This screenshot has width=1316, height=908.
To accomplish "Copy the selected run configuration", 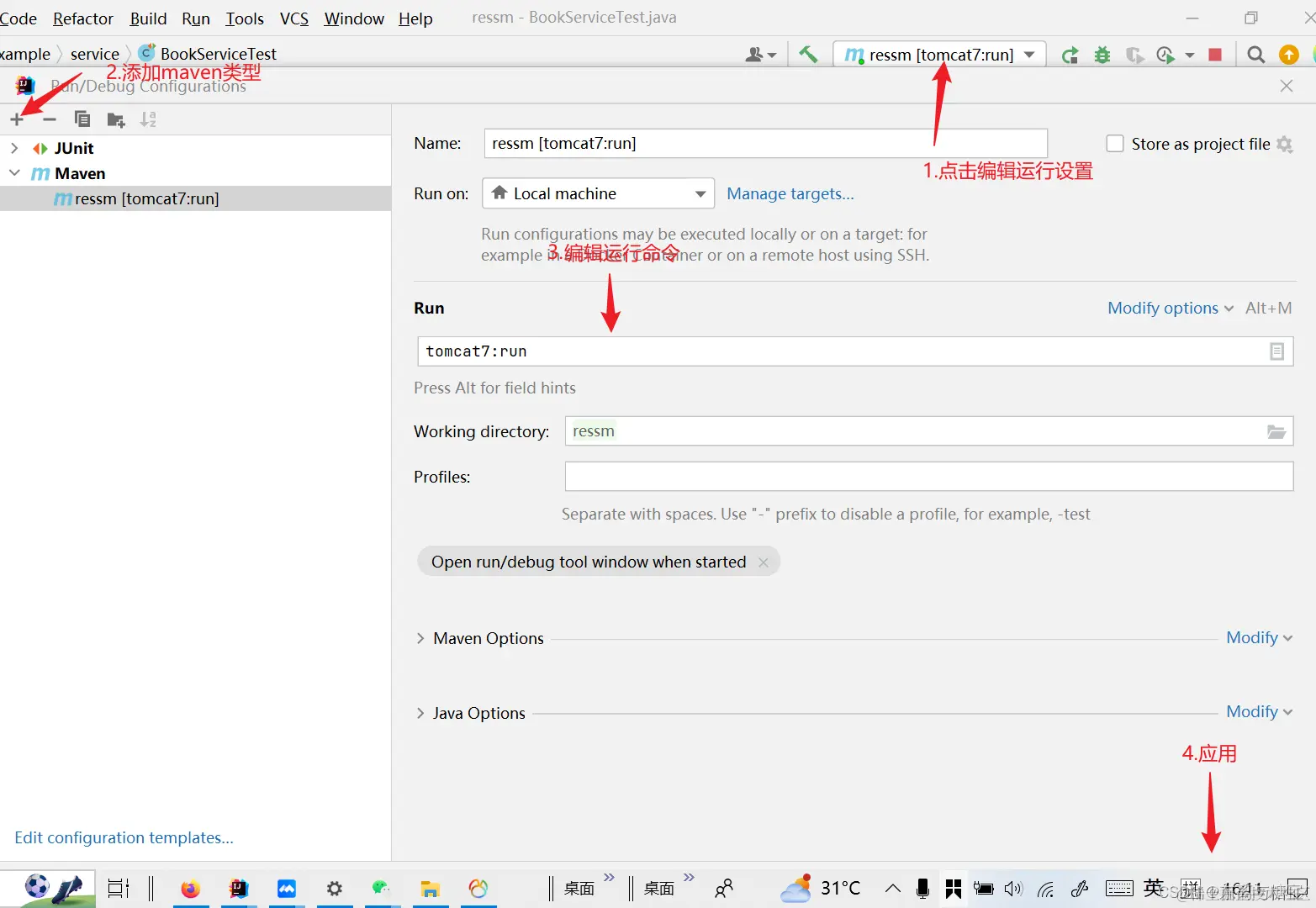I will point(82,119).
